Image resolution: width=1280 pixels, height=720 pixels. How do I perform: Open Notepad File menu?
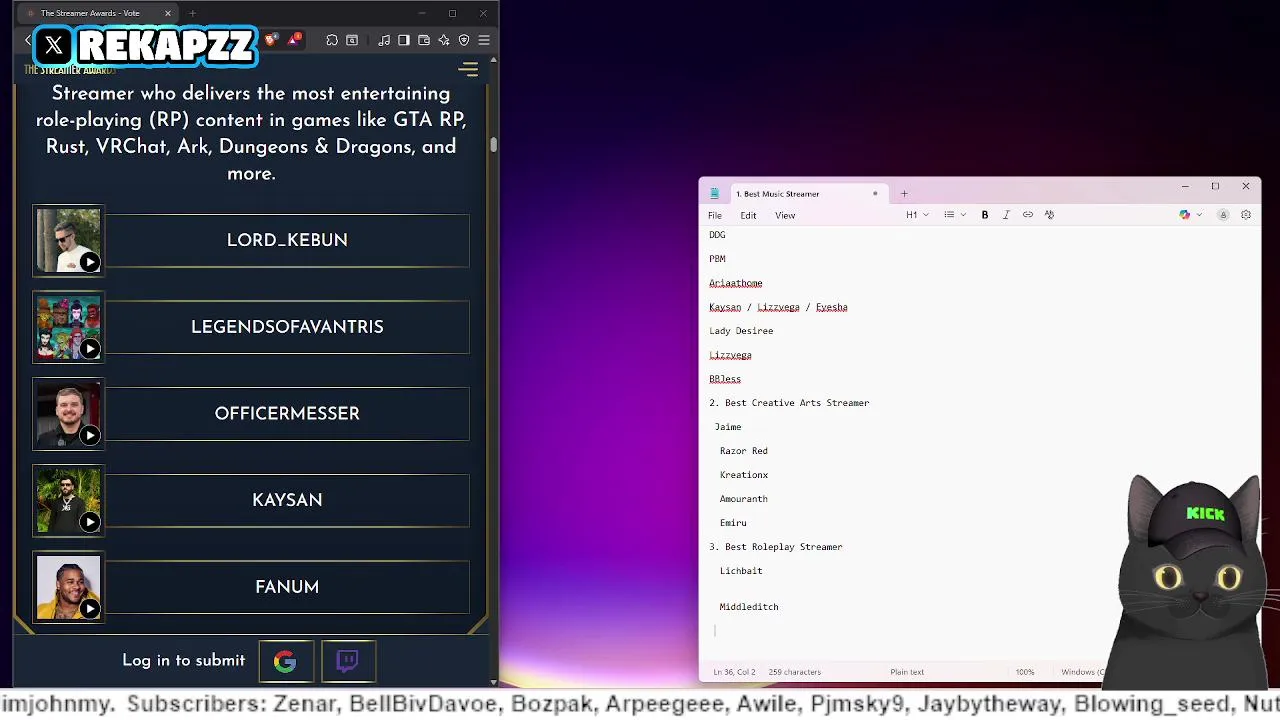[x=715, y=215]
